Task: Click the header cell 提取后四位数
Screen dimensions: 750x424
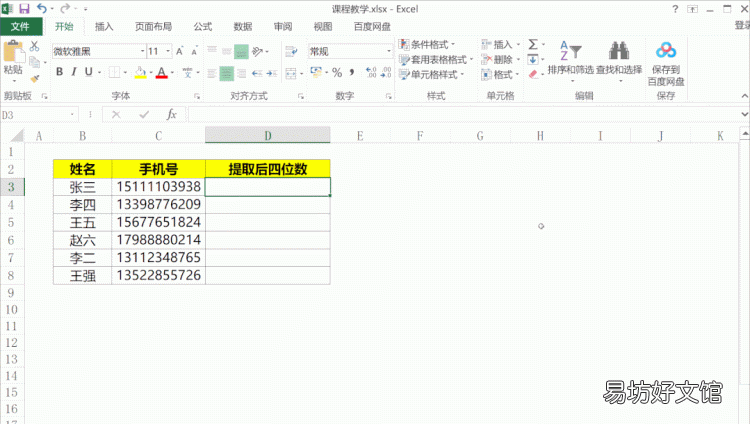Action: click(x=267, y=169)
